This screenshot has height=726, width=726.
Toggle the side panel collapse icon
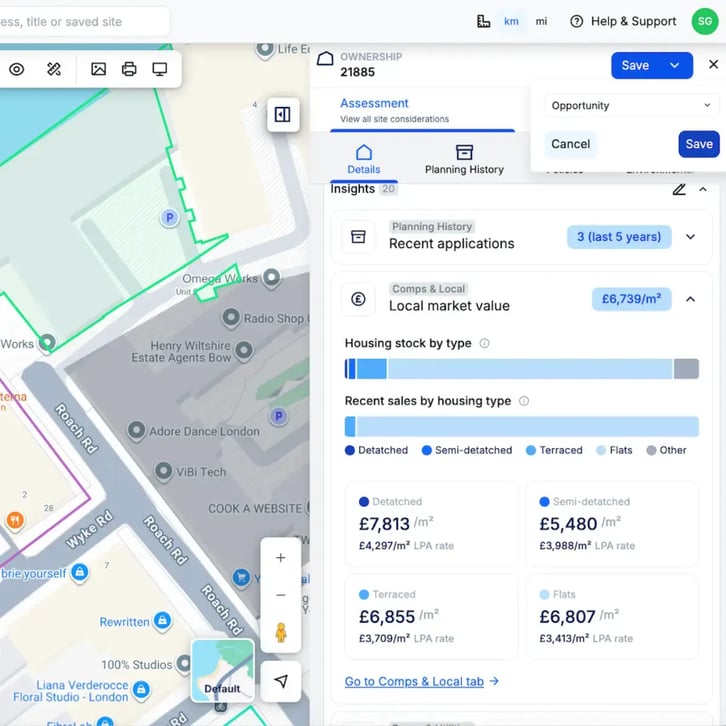(282, 115)
